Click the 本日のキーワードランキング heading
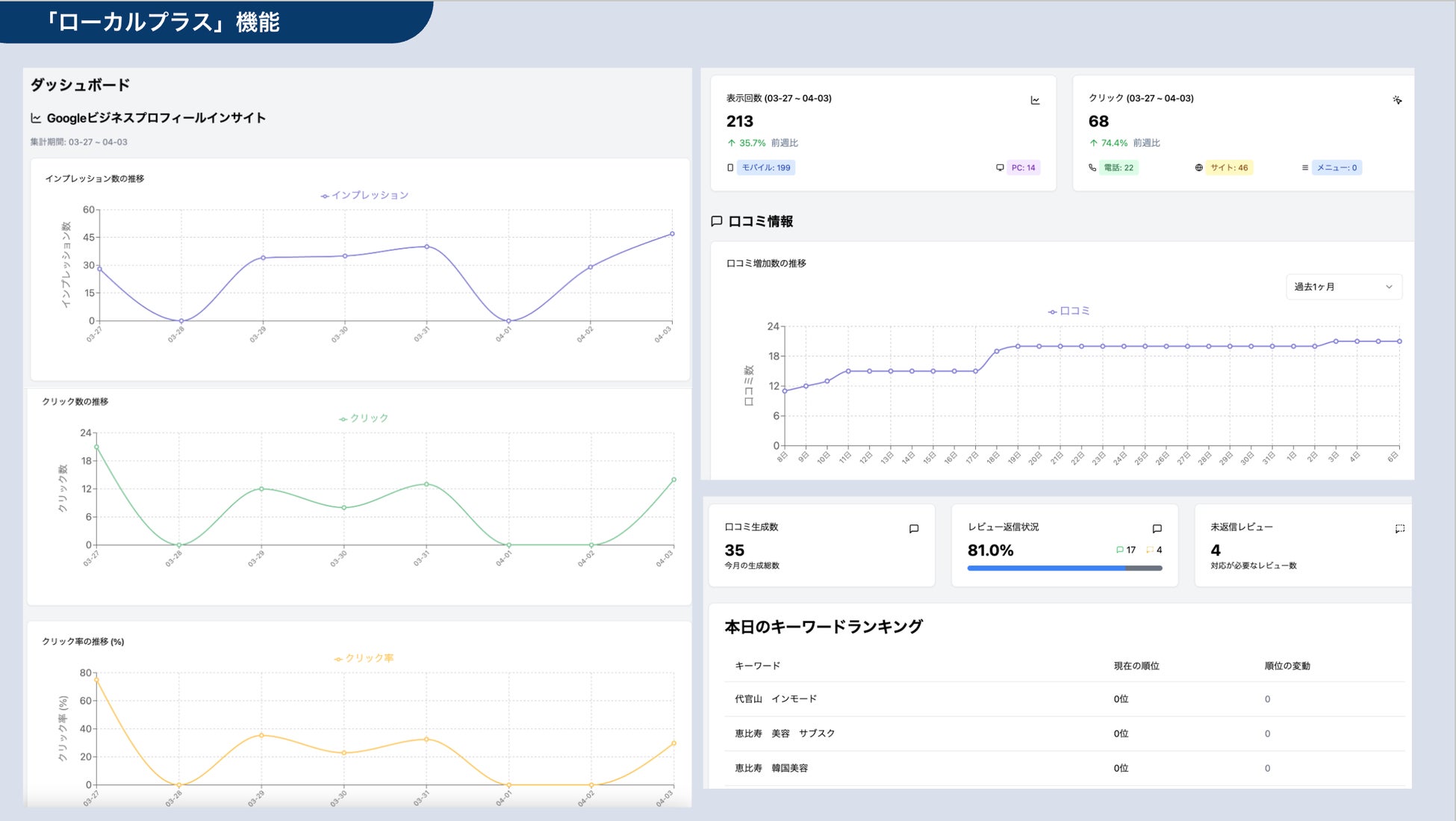 coord(824,627)
